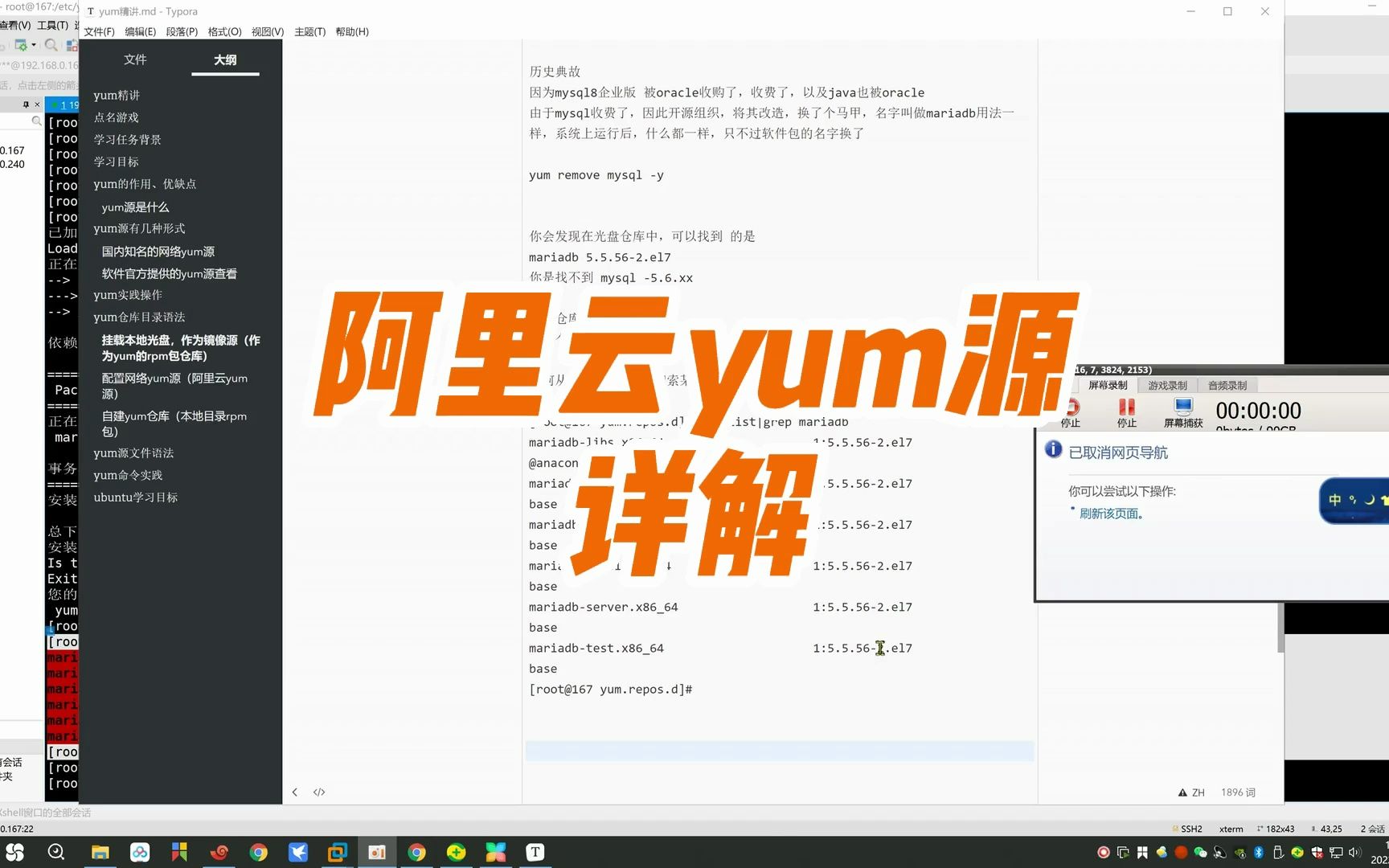Viewport: 1389px width, 868px height.
Task: Go to the yum源是什么 outline entry
Action: click(135, 207)
